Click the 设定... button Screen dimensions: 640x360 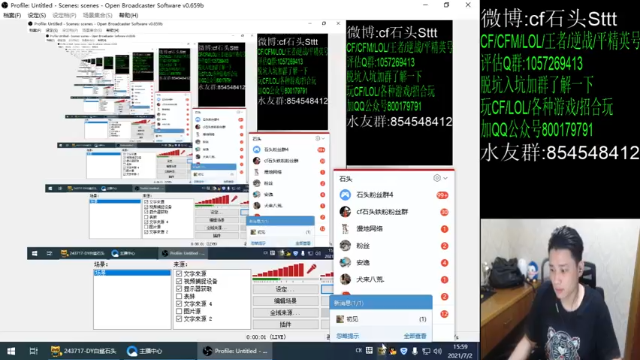(x=285, y=289)
